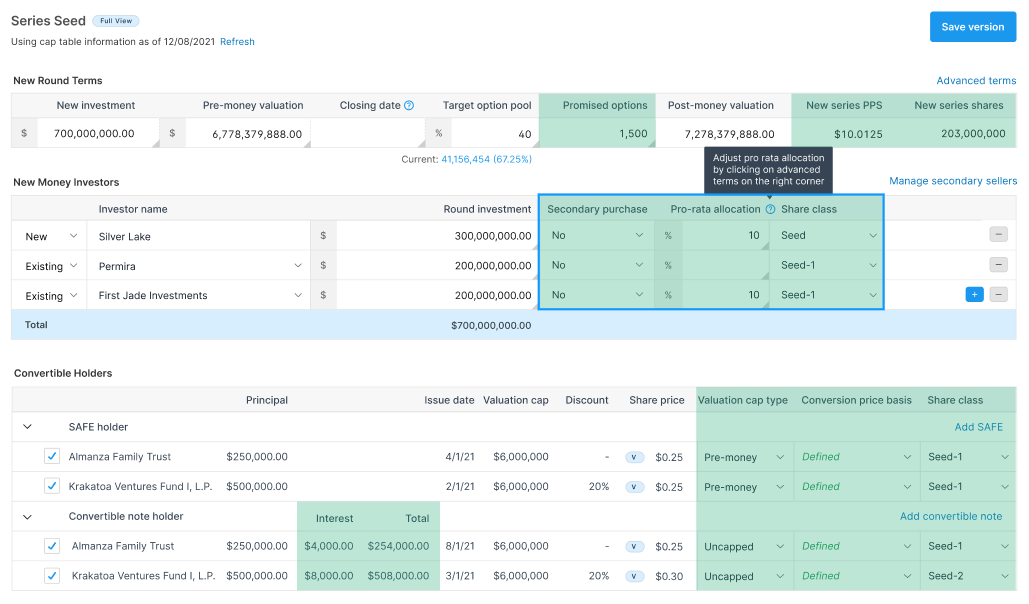Edit First Jade round investment amount

click(437, 295)
